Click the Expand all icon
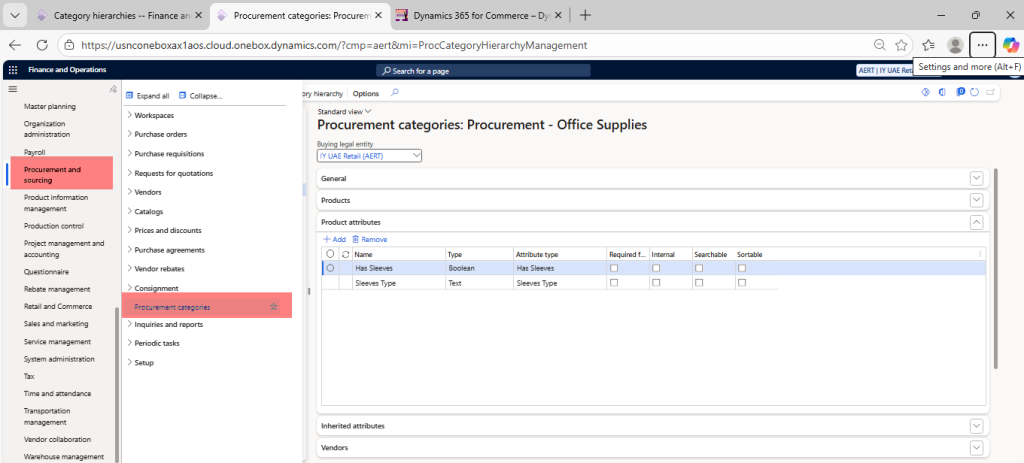 click(x=130, y=96)
